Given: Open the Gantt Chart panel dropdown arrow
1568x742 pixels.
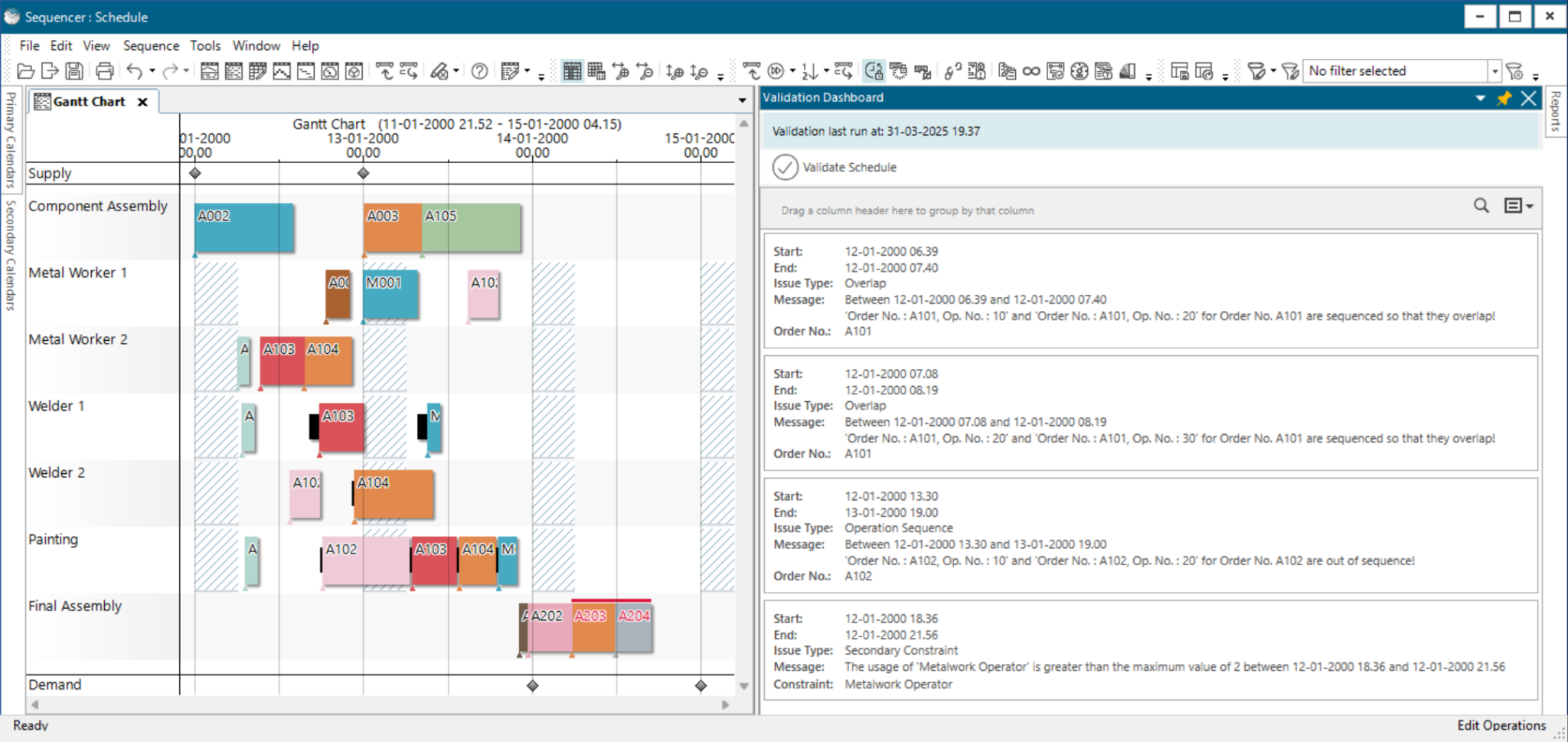Looking at the screenshot, I should point(741,100).
